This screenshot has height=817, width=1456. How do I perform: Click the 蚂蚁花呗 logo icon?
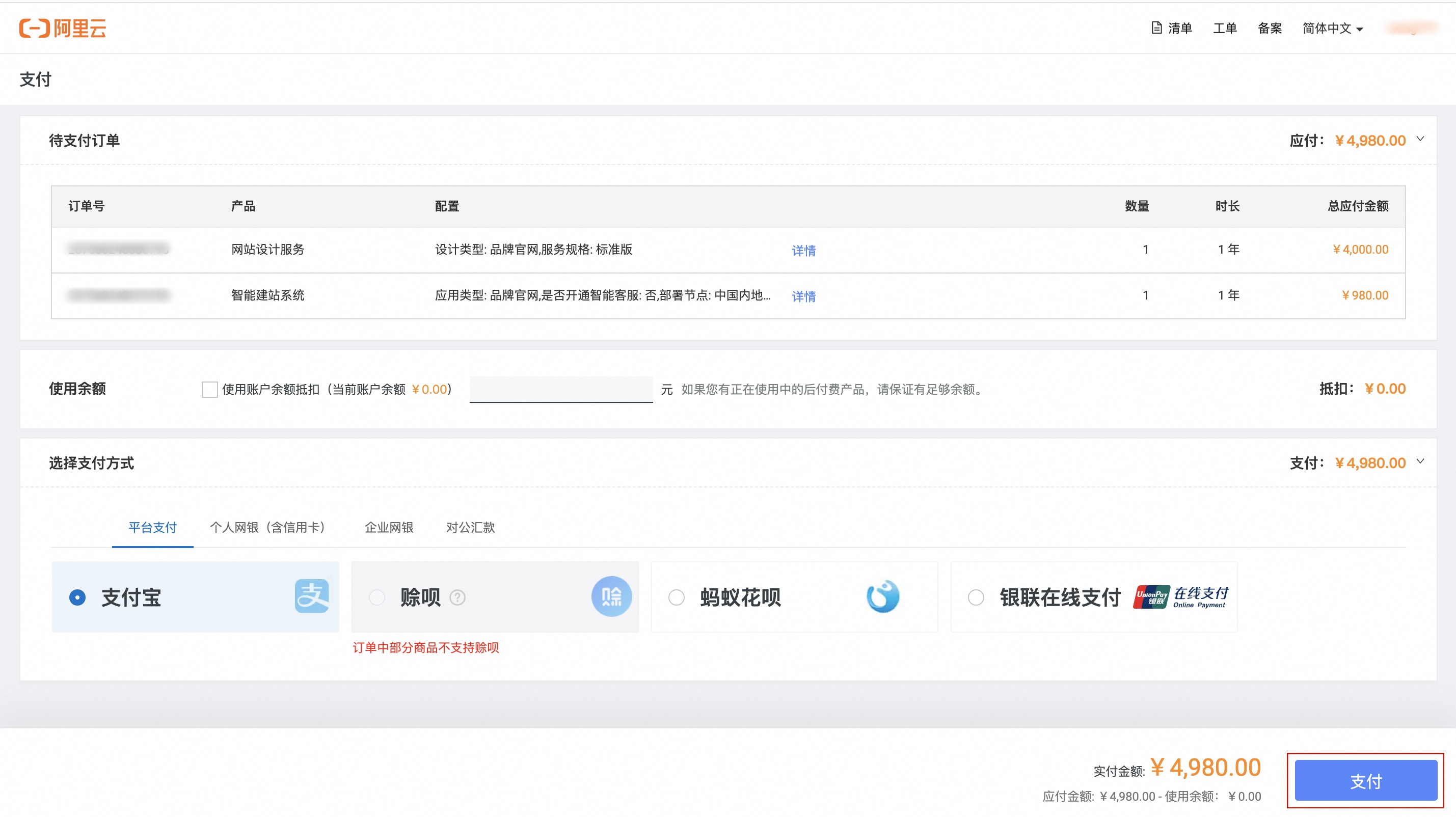point(883,596)
